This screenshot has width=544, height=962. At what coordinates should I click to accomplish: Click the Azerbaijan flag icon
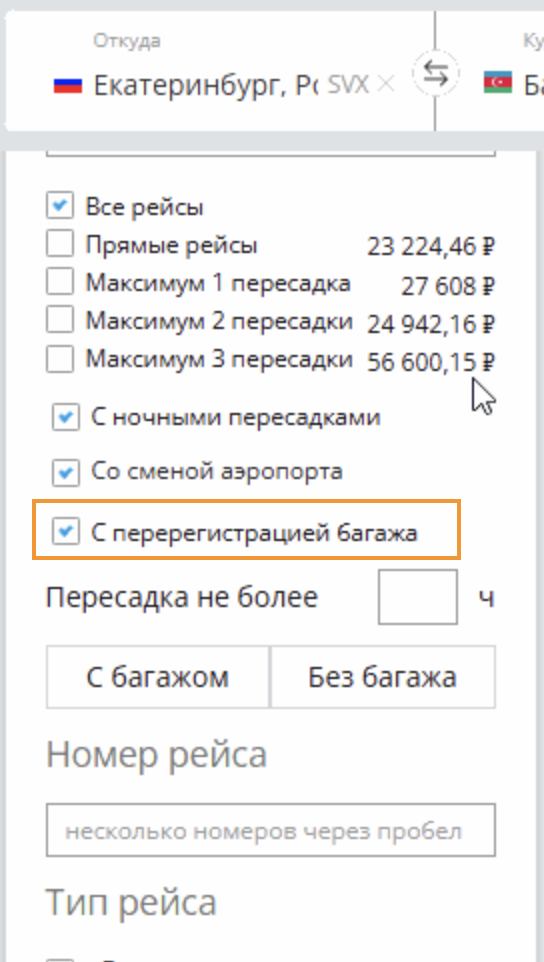coord(497,82)
